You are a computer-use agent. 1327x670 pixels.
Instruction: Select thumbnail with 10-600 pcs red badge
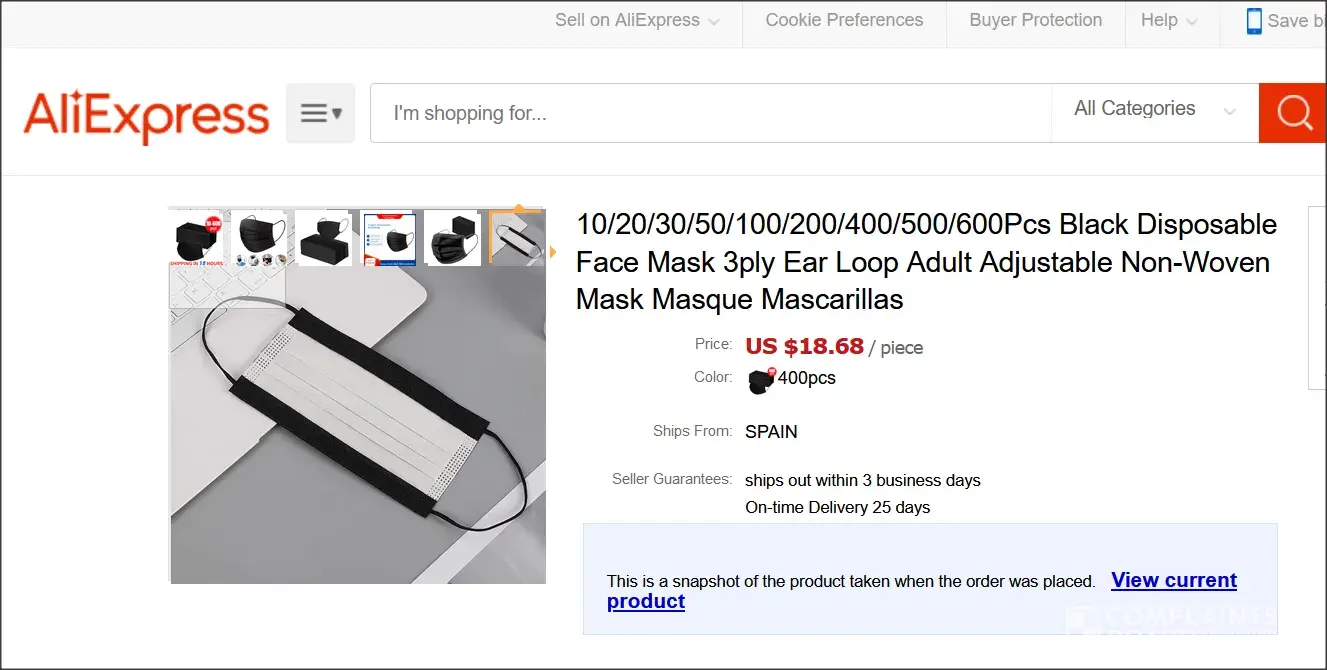point(197,238)
